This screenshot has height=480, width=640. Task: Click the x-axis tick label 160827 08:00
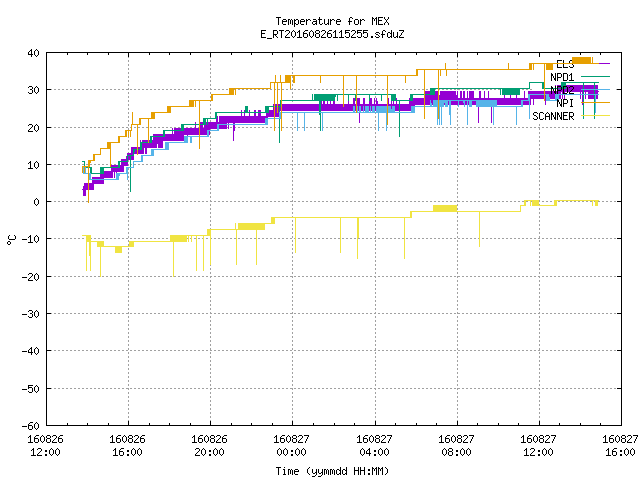pos(456,446)
